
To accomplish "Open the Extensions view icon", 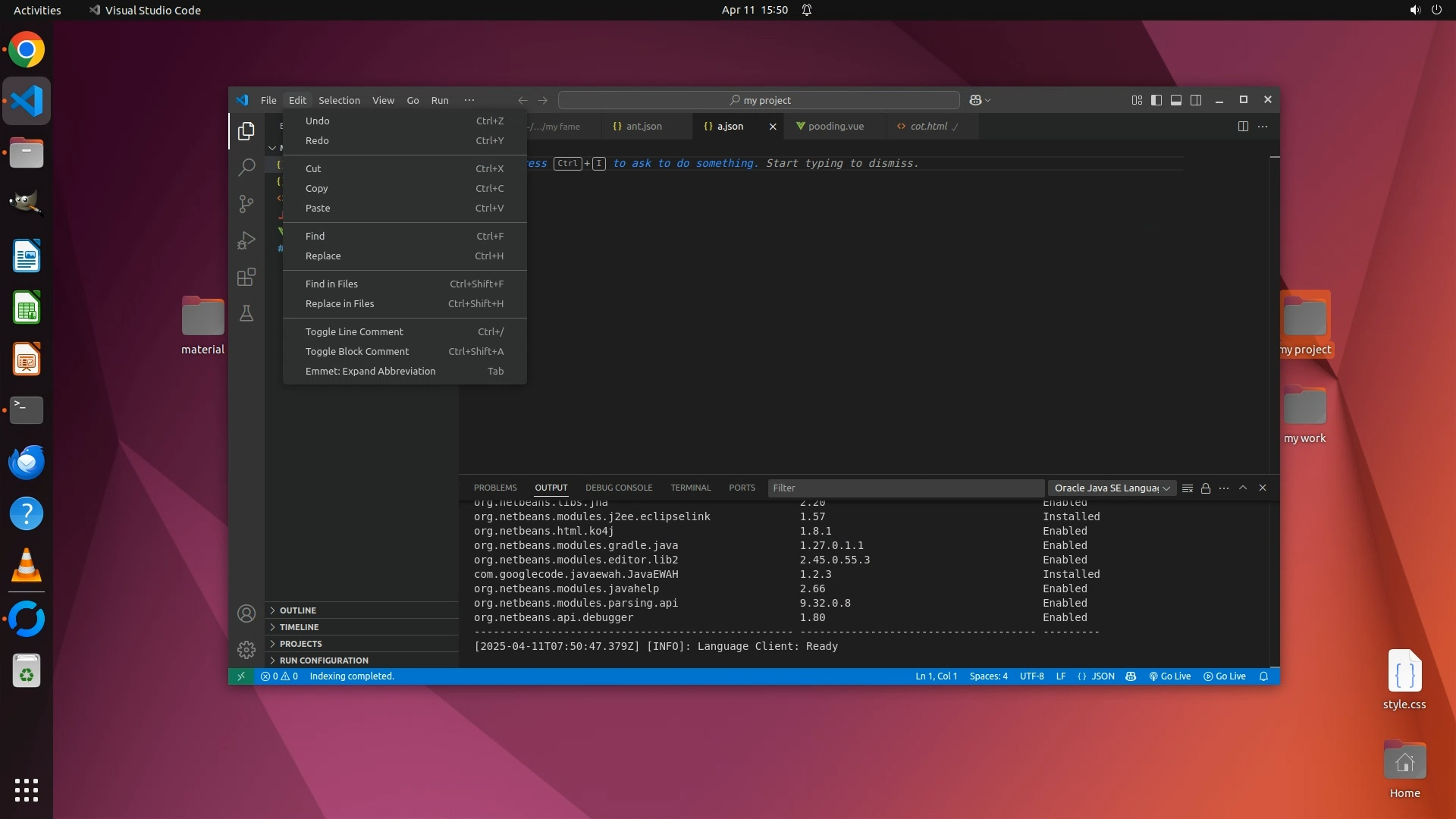I will click(x=246, y=277).
